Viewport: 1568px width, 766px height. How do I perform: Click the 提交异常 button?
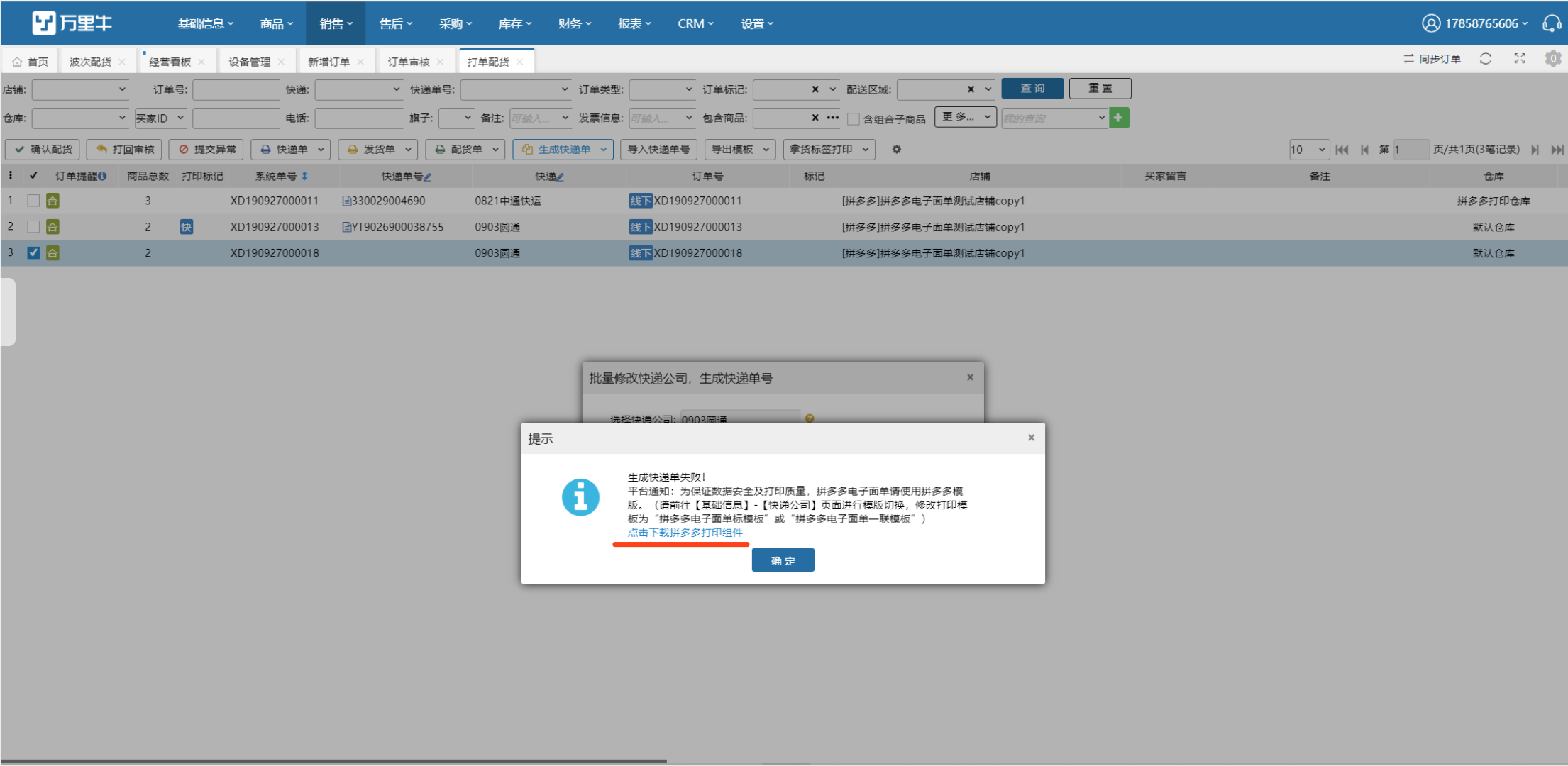coord(206,150)
